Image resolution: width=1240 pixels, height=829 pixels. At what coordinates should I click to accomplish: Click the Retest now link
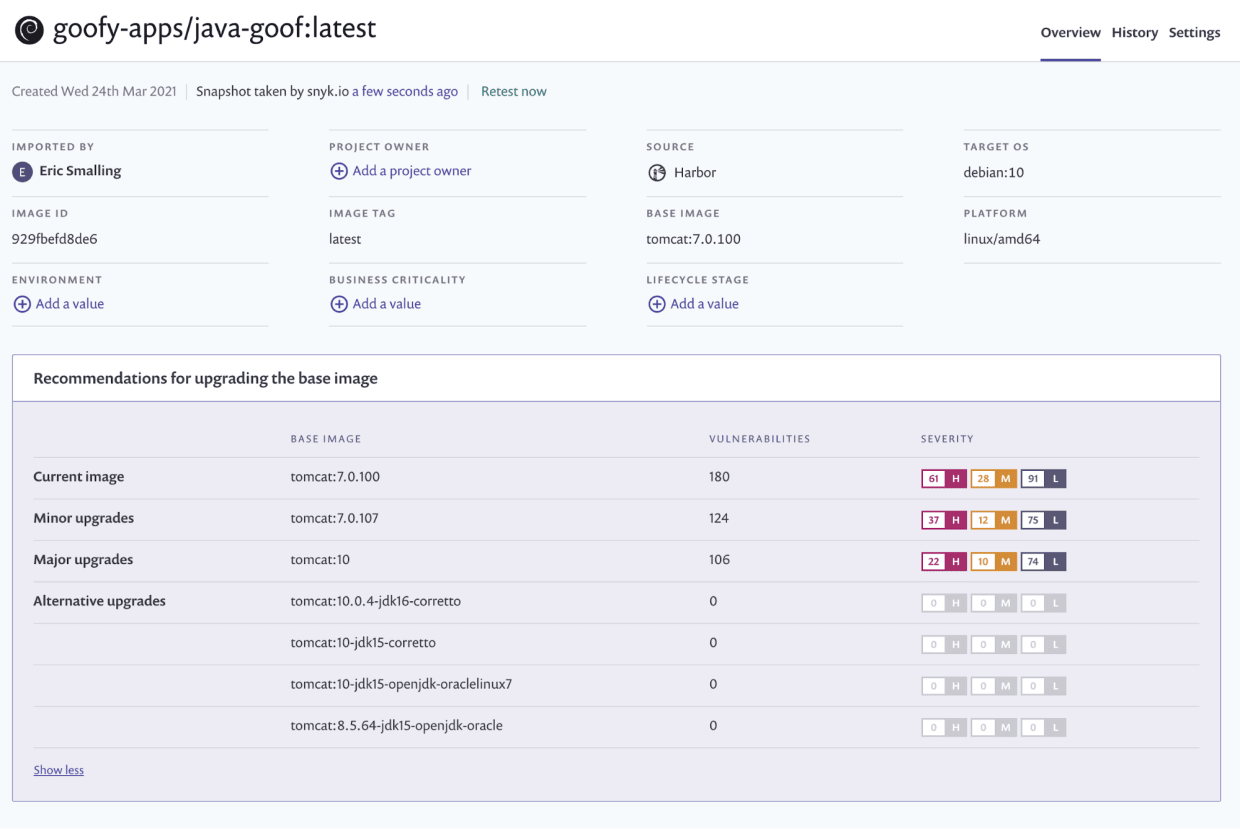514,91
